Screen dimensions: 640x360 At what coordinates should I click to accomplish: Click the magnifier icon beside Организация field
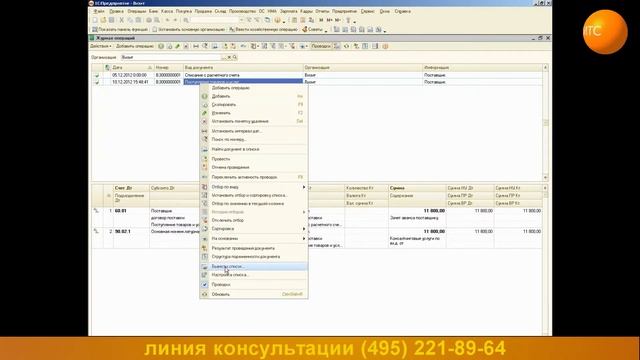click(235, 57)
